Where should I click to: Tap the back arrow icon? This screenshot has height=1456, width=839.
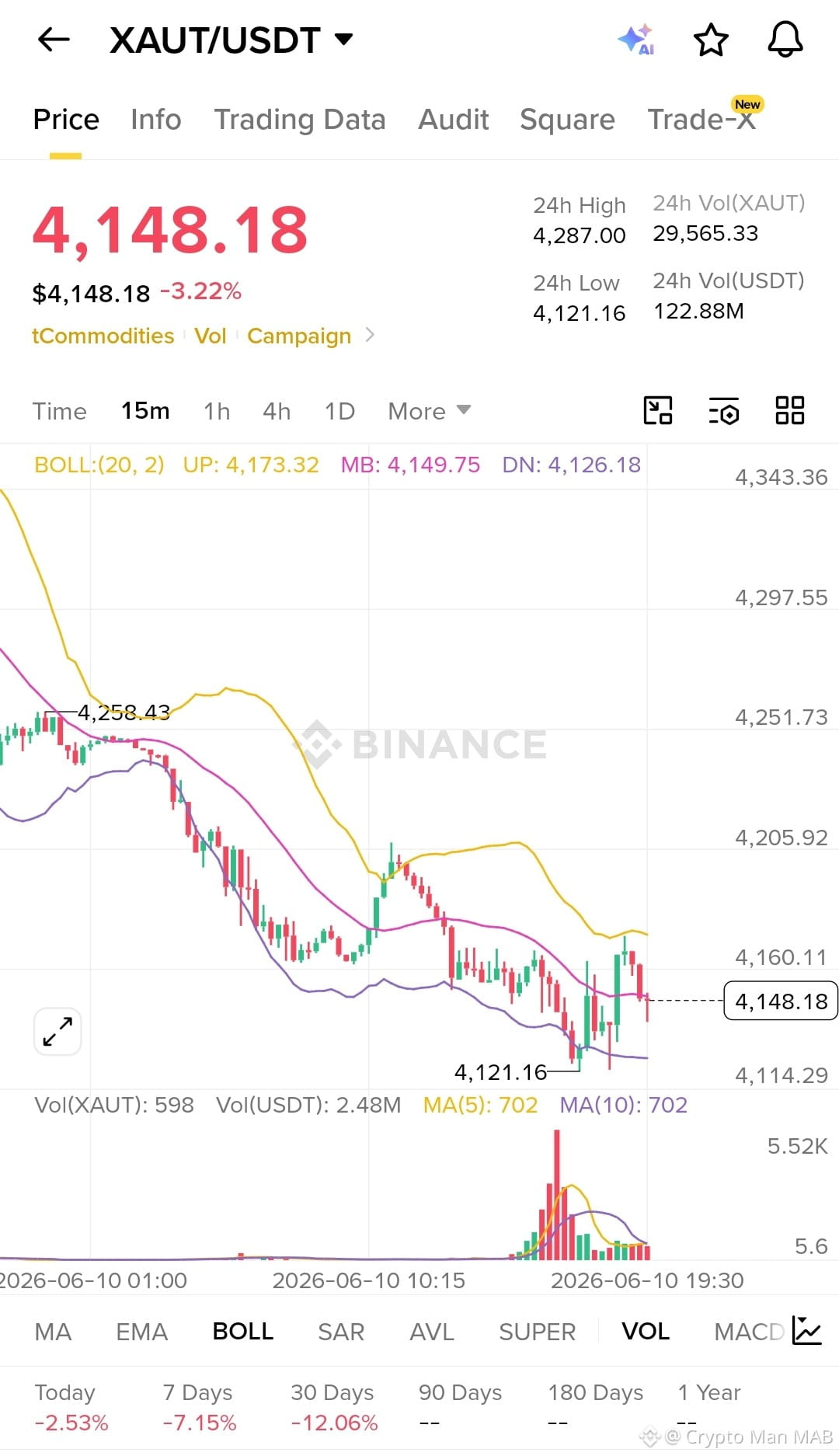(x=54, y=40)
